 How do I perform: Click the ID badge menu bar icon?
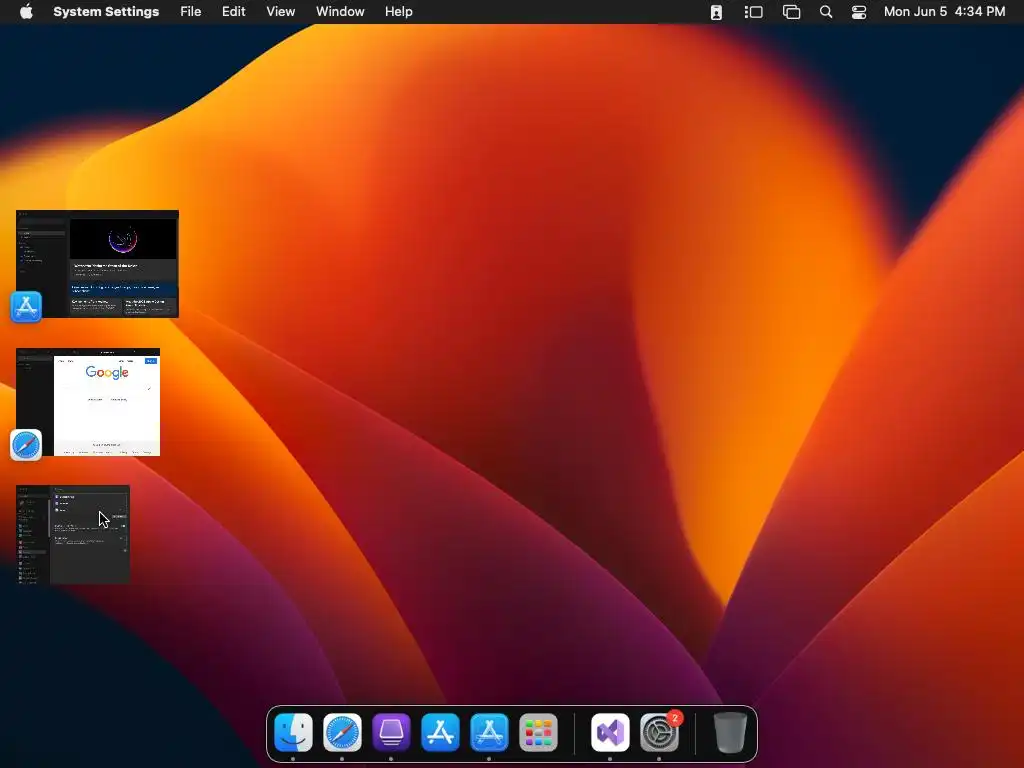click(716, 12)
